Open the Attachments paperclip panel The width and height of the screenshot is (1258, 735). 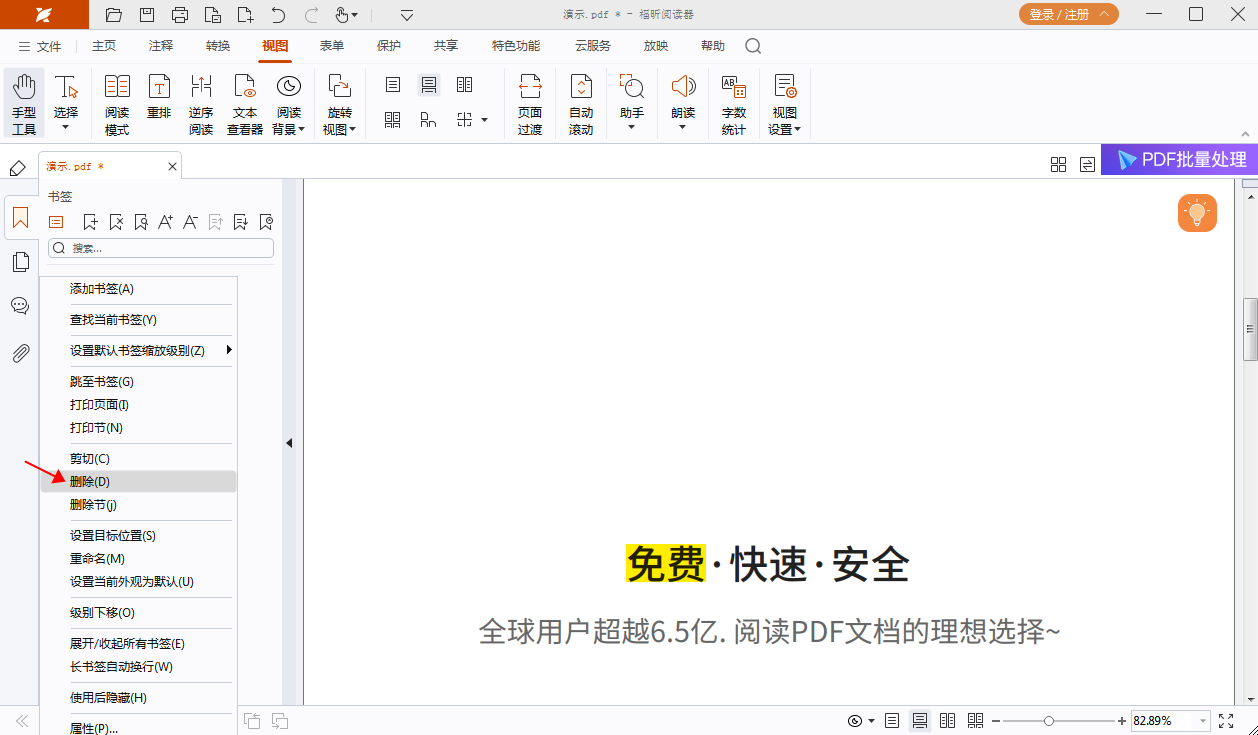[x=20, y=352]
